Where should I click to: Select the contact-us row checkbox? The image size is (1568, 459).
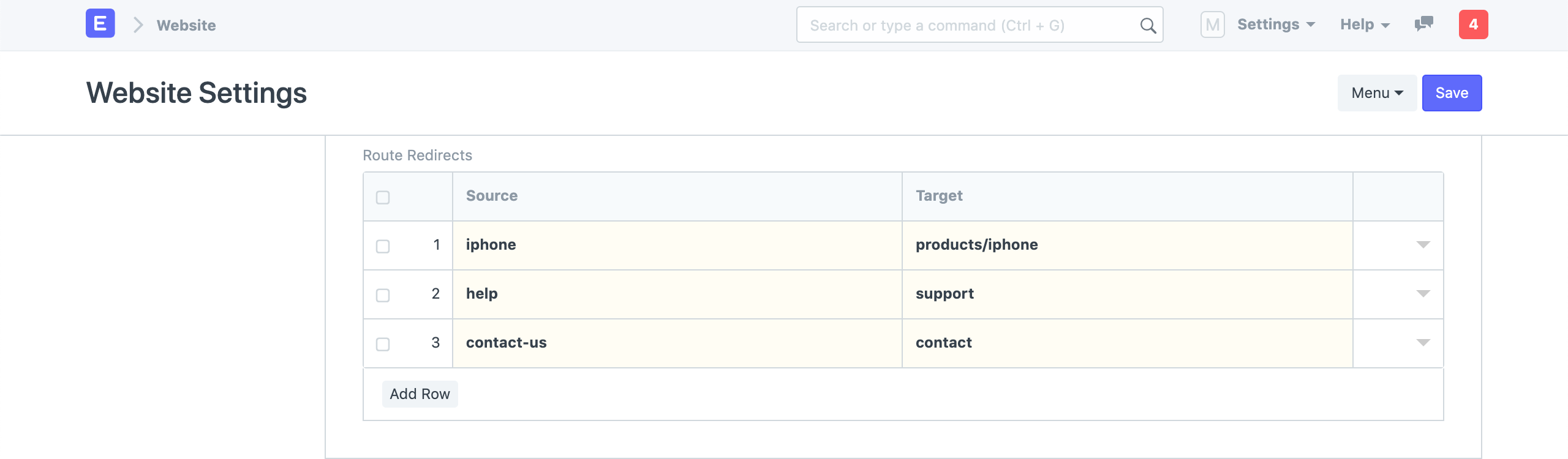point(383,344)
